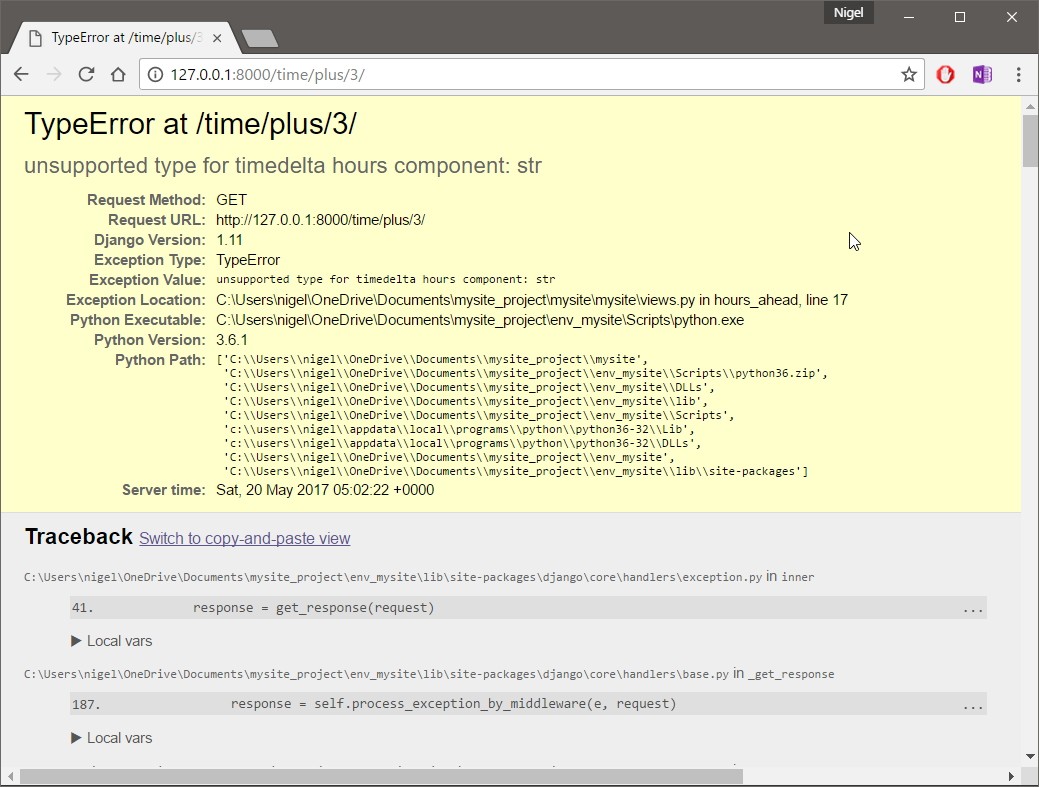Image resolution: width=1039 pixels, height=787 pixels.
Task: Switch to copy-and-paste view link
Action: click(244, 539)
